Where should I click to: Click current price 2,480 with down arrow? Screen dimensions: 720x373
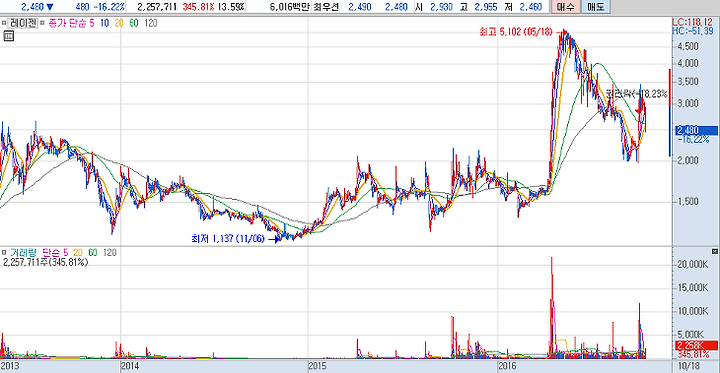click(36, 7)
